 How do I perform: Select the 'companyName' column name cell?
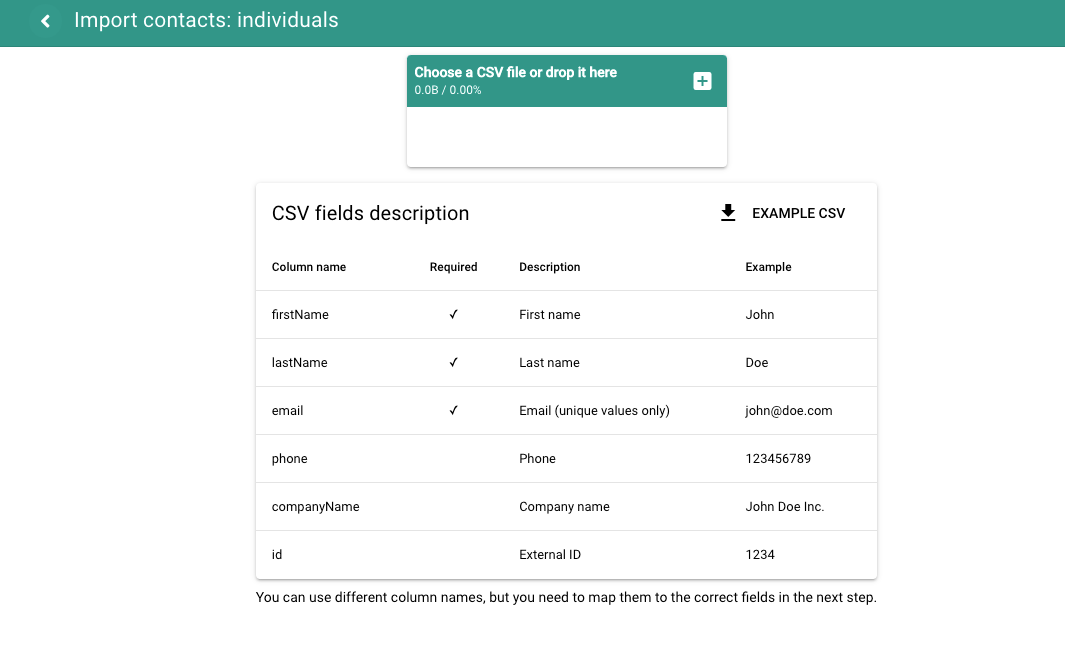click(315, 507)
